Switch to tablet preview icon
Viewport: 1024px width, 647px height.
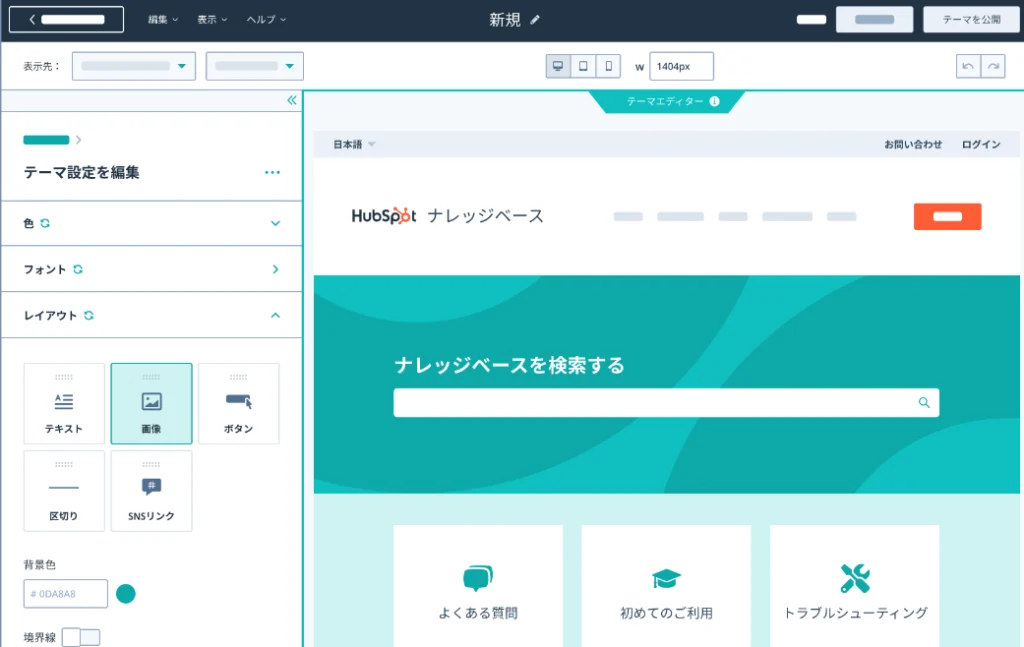[583, 66]
